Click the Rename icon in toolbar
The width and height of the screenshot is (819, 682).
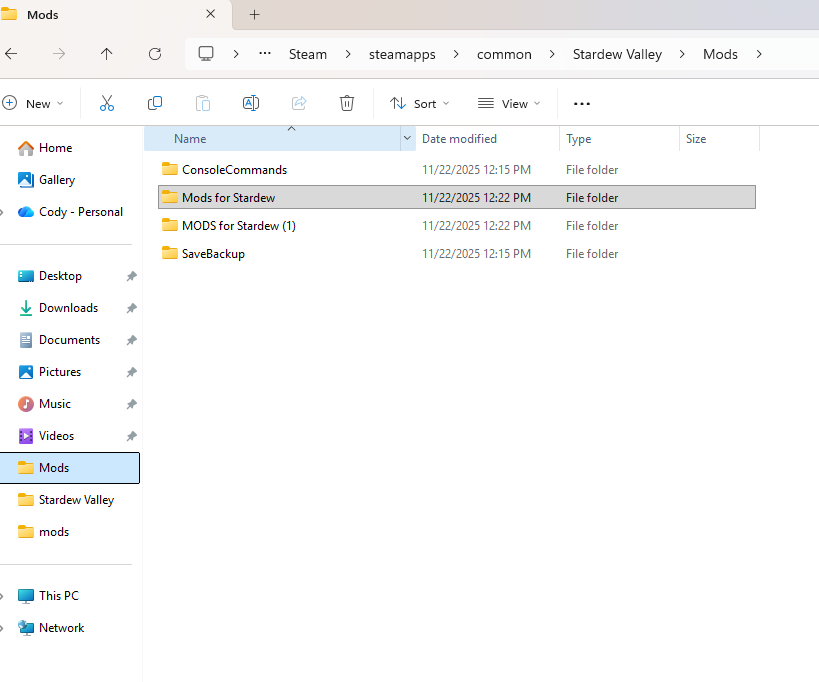pyautogui.click(x=251, y=103)
